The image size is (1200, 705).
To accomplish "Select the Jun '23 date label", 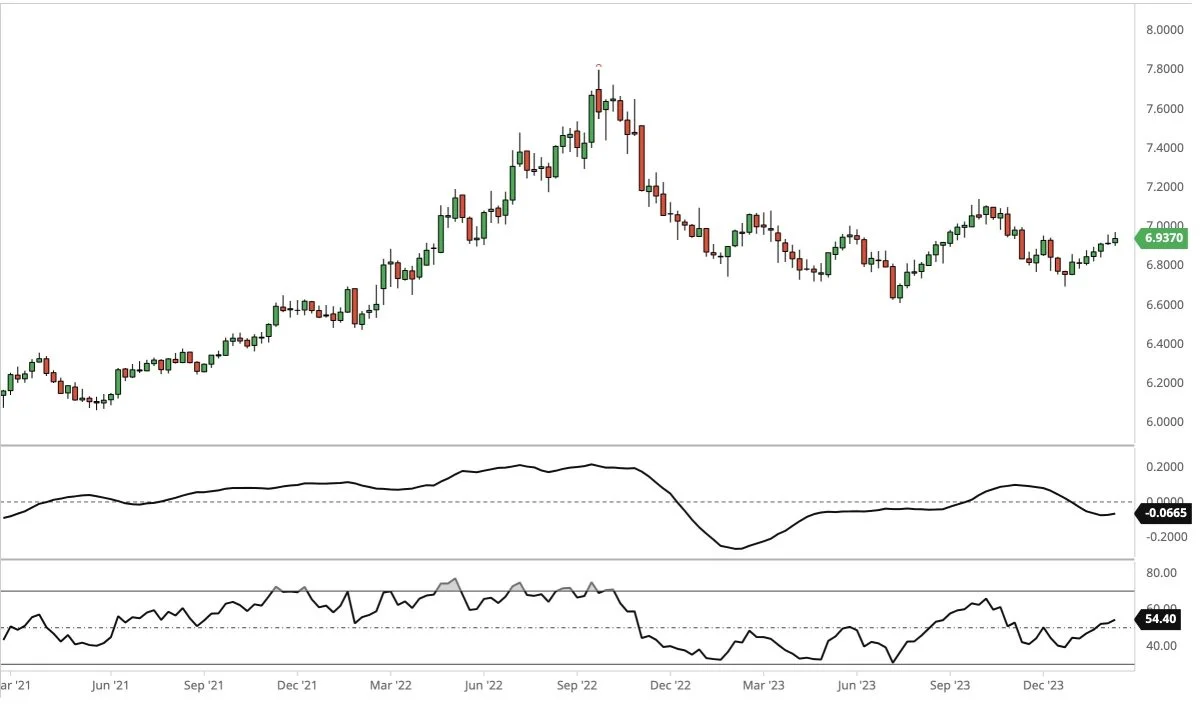I will [857, 686].
